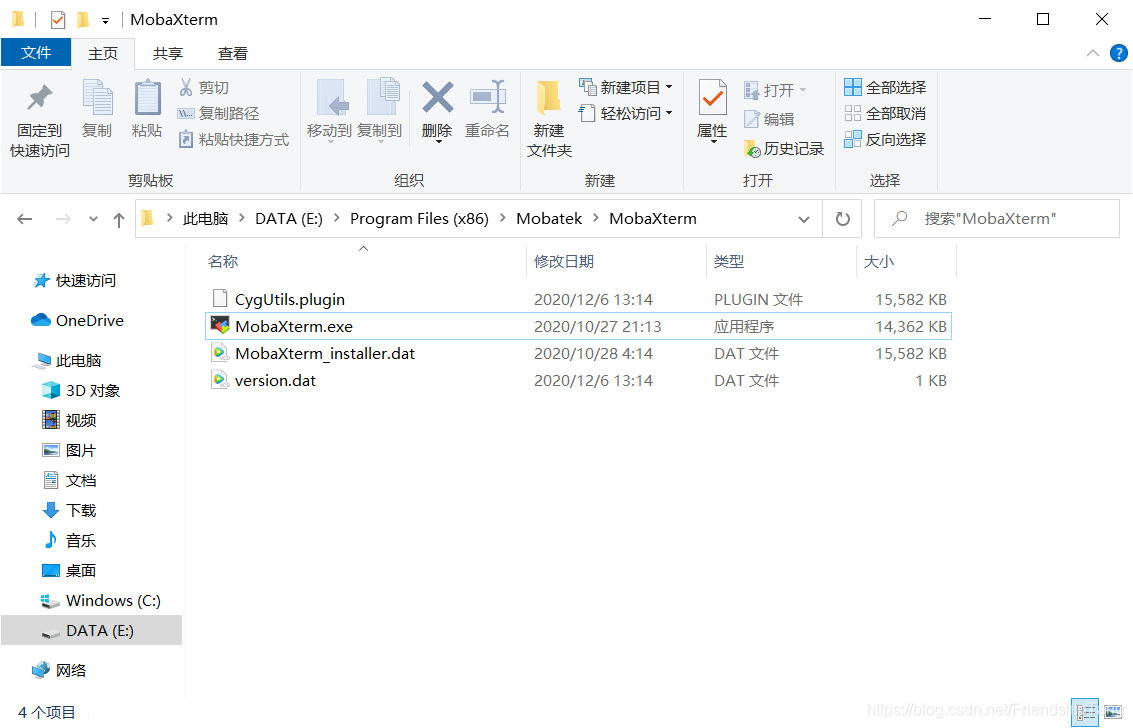Screen dimensions: 1133x728
Task: Click 反向选择 to invert selection
Action: coord(885,139)
